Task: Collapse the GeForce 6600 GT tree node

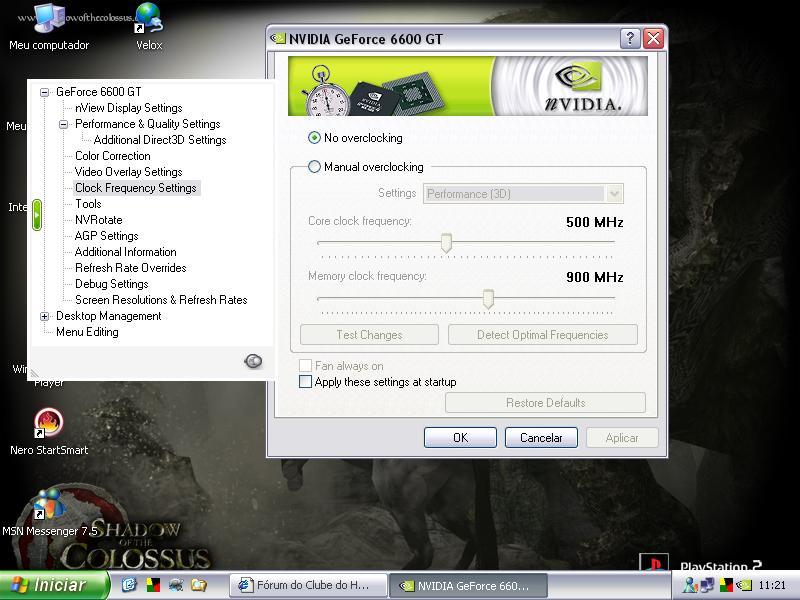Action: [x=44, y=92]
